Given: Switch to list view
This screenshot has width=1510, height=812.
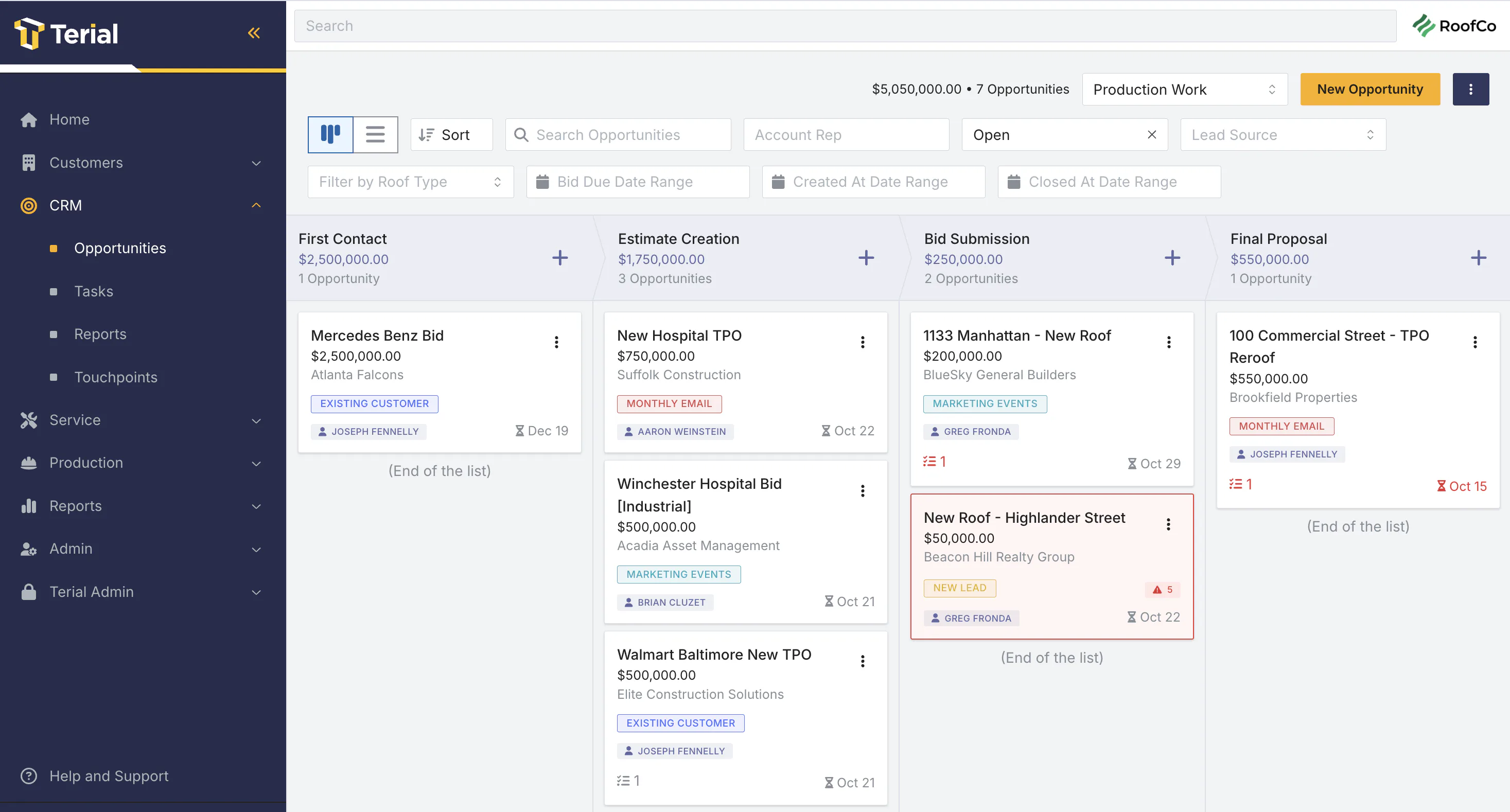Looking at the screenshot, I should click(375, 134).
